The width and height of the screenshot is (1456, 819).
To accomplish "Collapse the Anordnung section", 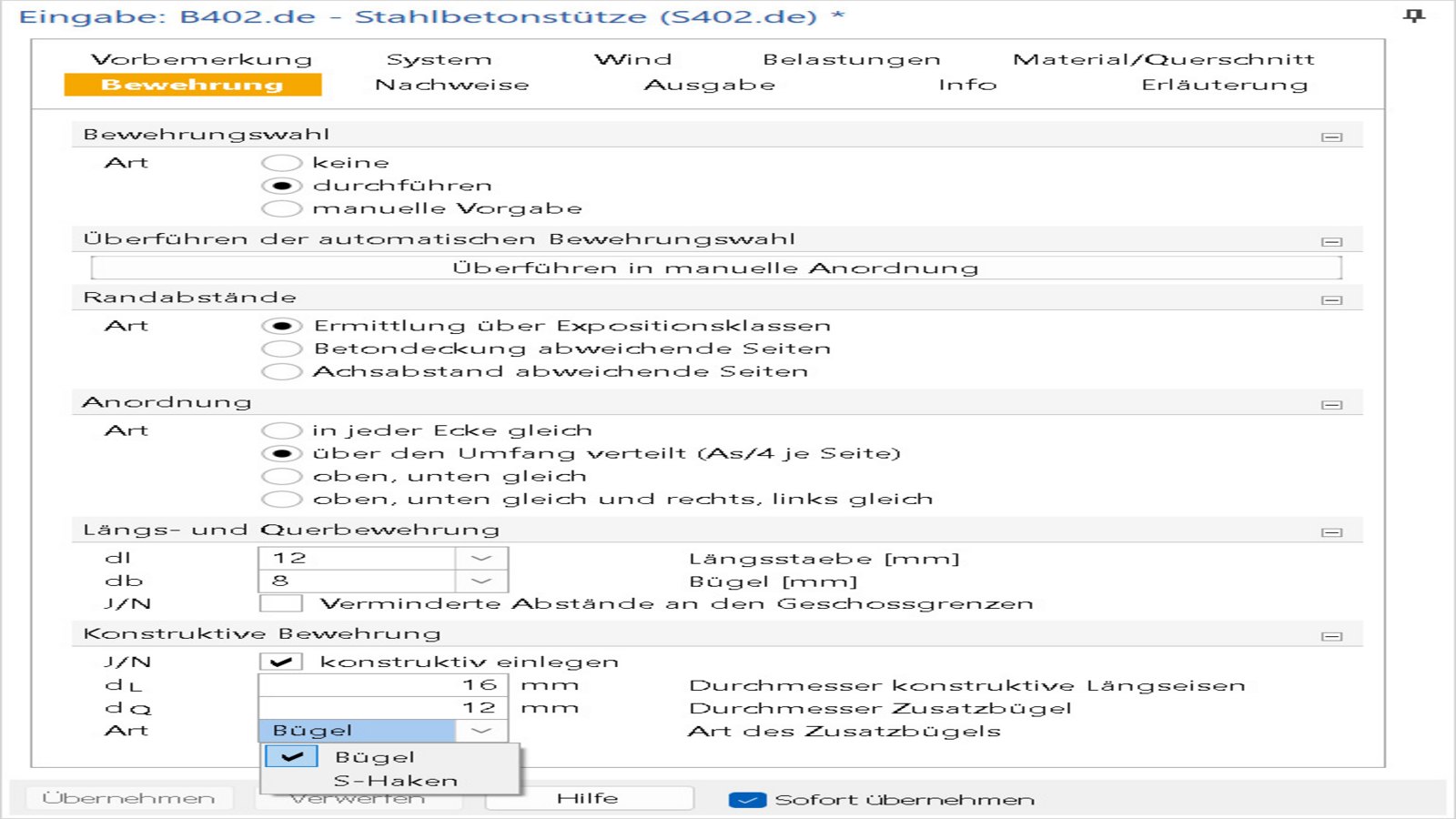I will coord(1331,404).
